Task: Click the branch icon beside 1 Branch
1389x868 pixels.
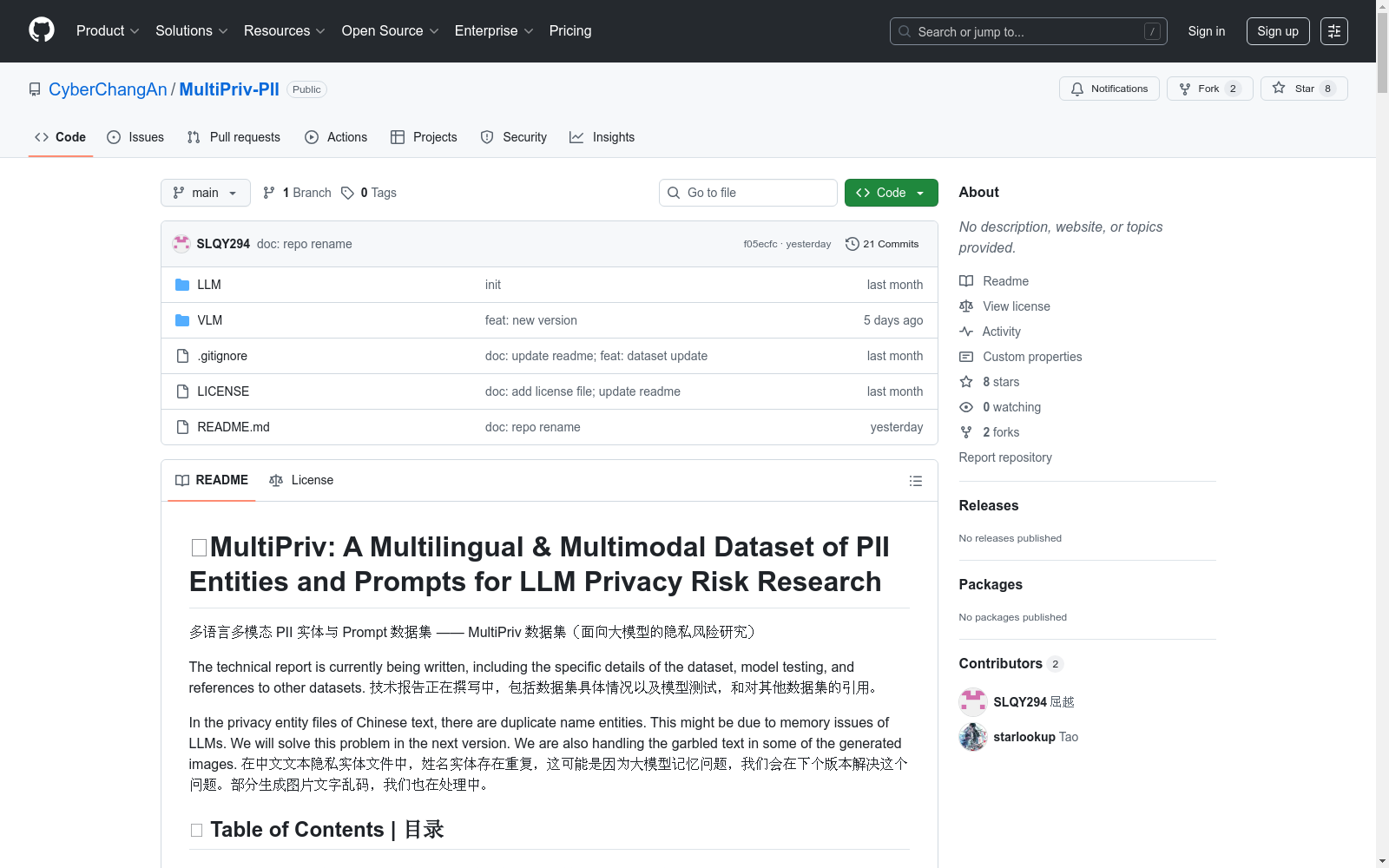Action: tap(269, 193)
